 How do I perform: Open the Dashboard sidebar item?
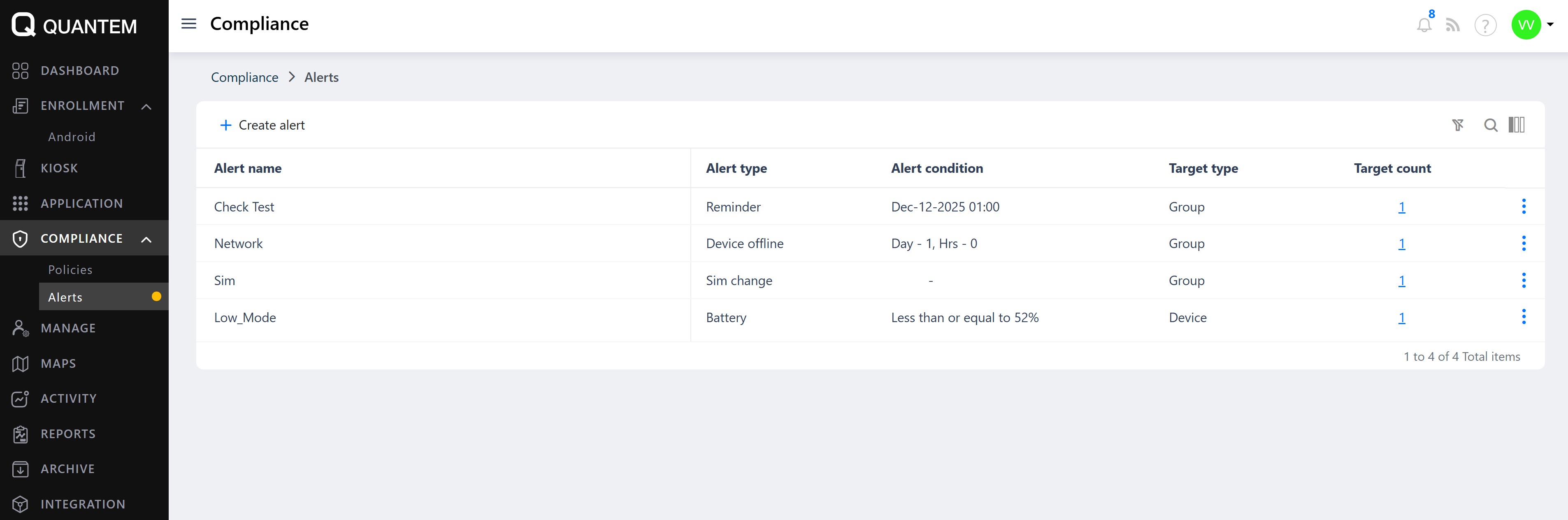80,71
